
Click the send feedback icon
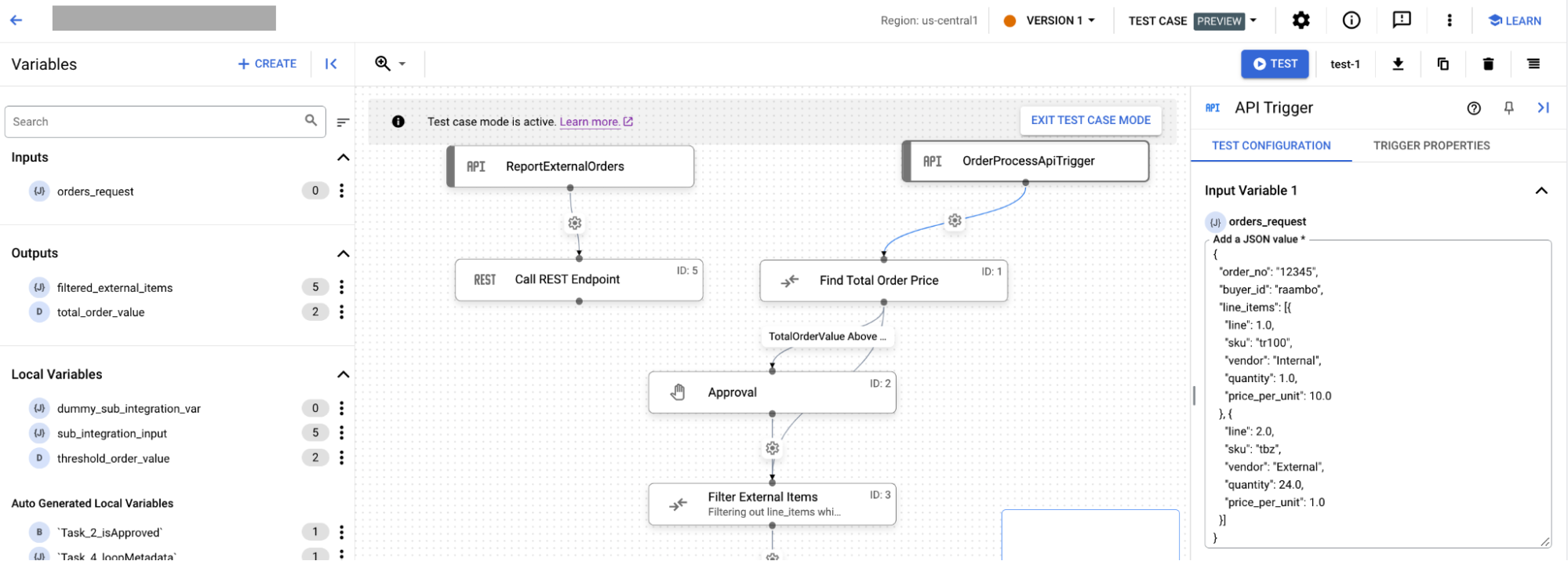pyautogui.click(x=1402, y=21)
